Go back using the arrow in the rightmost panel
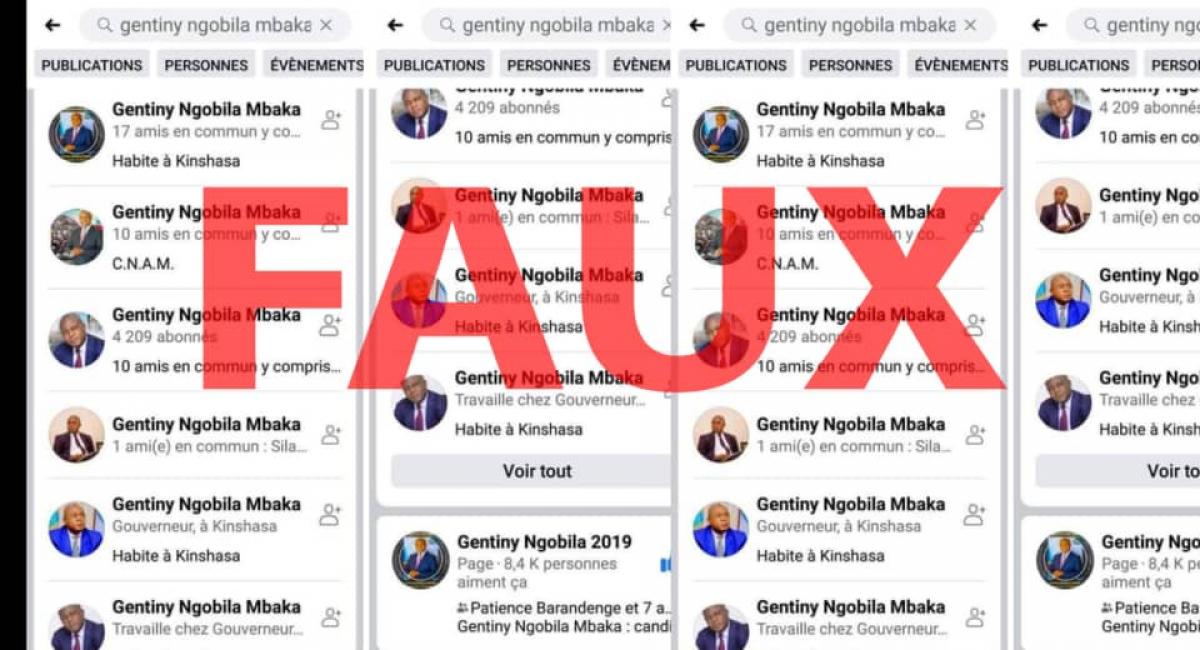Screen dimensions: 1200x650 click(1040, 26)
